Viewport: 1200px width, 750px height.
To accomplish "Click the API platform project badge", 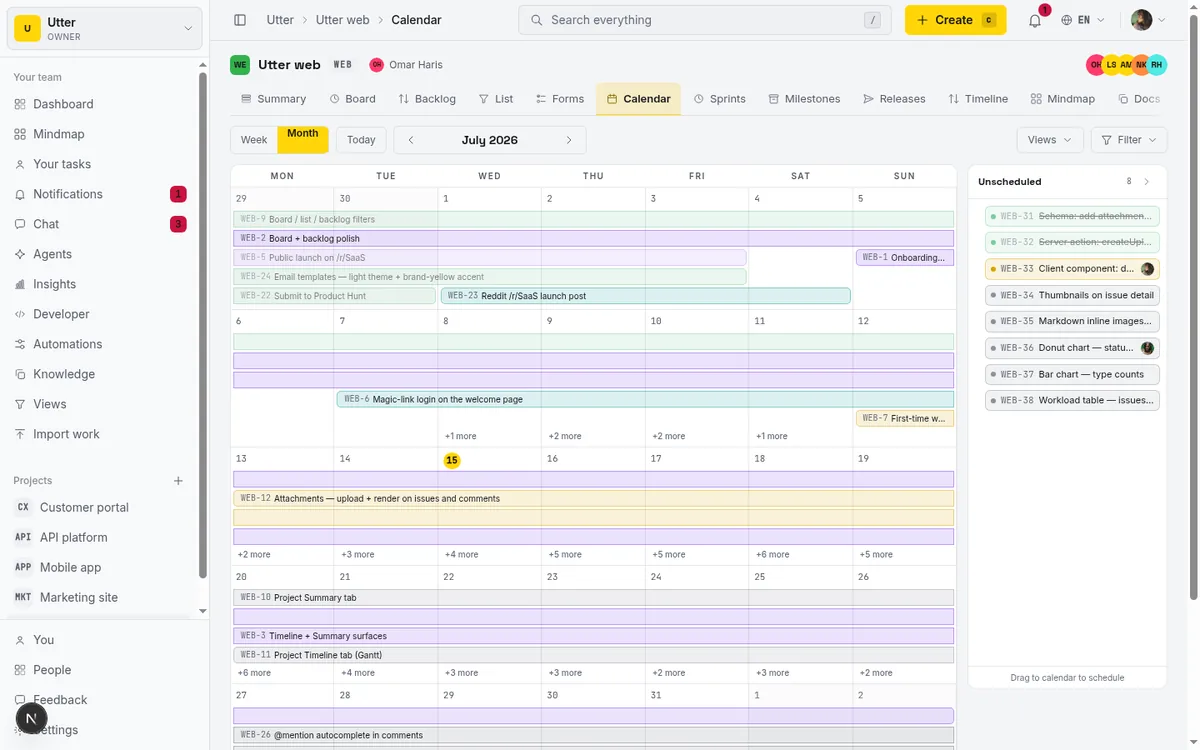I will [x=23, y=537].
